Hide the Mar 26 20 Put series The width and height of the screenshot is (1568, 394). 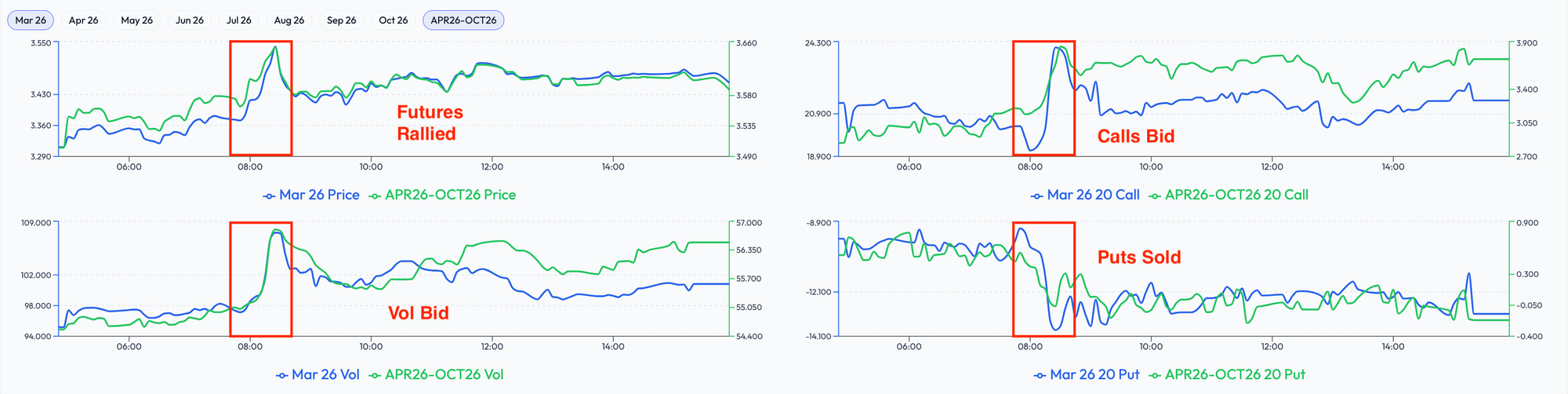(x=1087, y=375)
